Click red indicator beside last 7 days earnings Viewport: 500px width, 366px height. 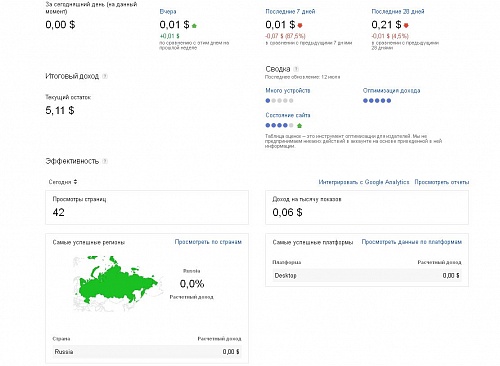(x=300, y=25)
